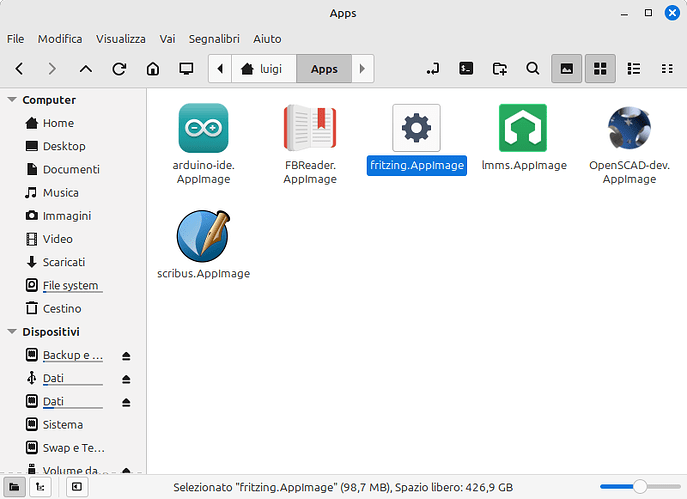Click the lmms.AppImage file name label
The width and height of the screenshot is (687, 499).
click(x=524, y=165)
